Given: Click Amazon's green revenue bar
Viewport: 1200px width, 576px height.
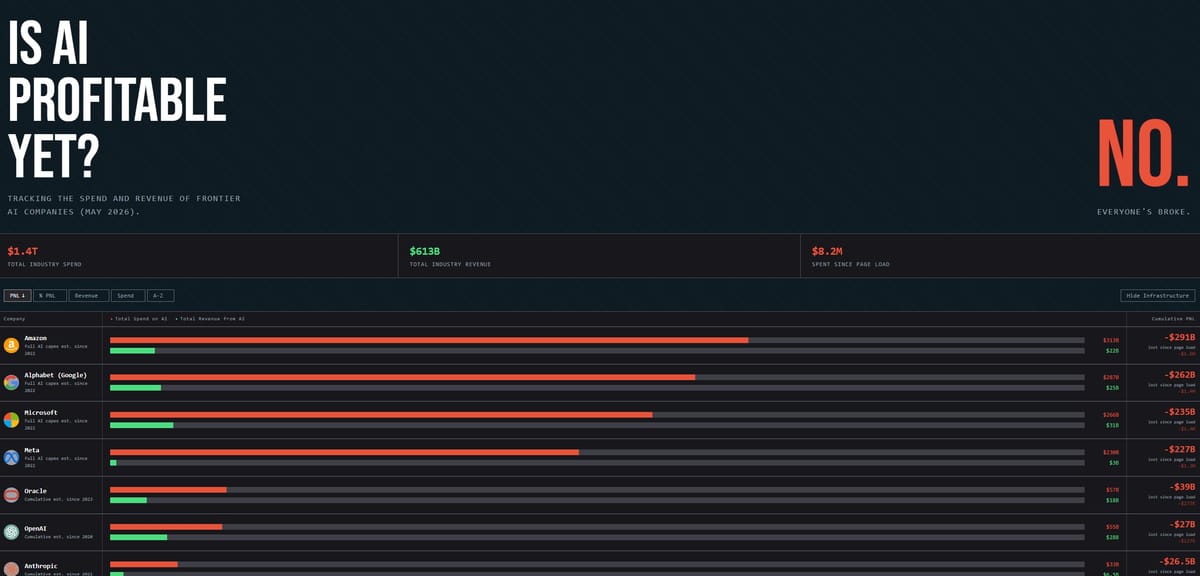Looking at the screenshot, I should click(132, 351).
